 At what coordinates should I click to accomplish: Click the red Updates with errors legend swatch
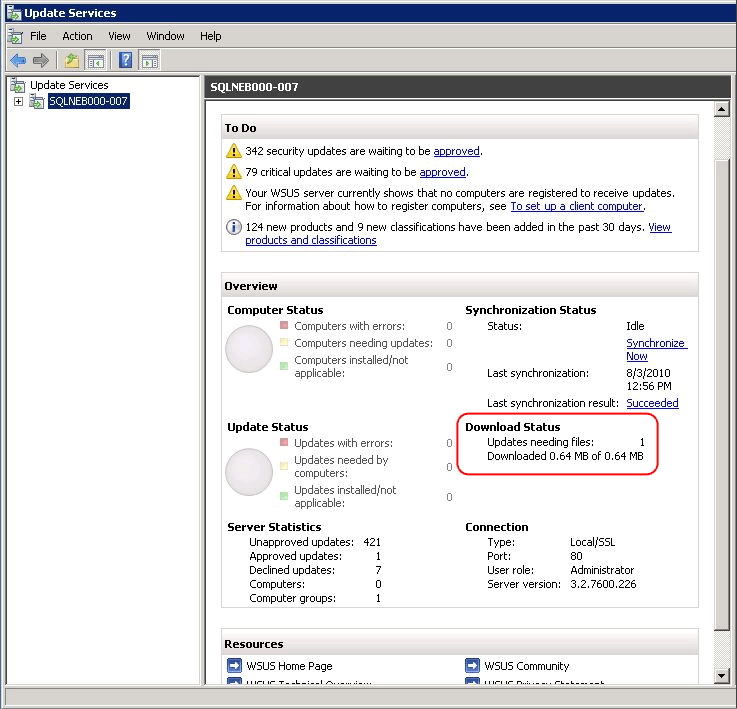[284, 442]
